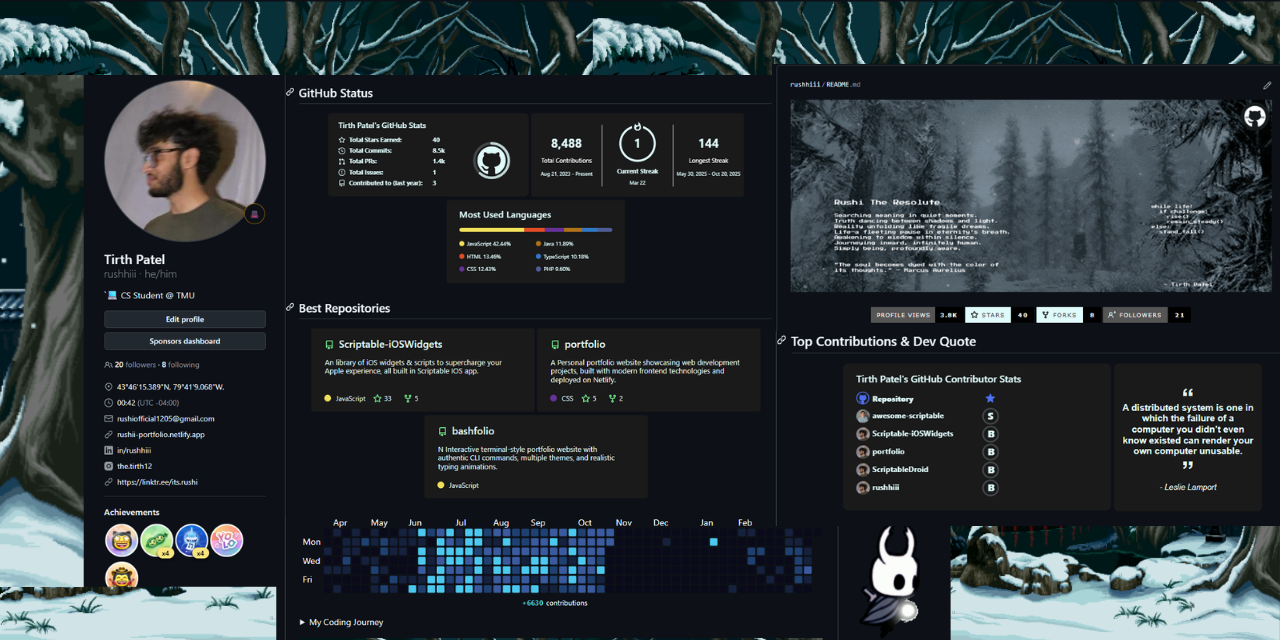Click the fork icon showing 2 on the portfolio card

pyautogui.click(x=613, y=398)
